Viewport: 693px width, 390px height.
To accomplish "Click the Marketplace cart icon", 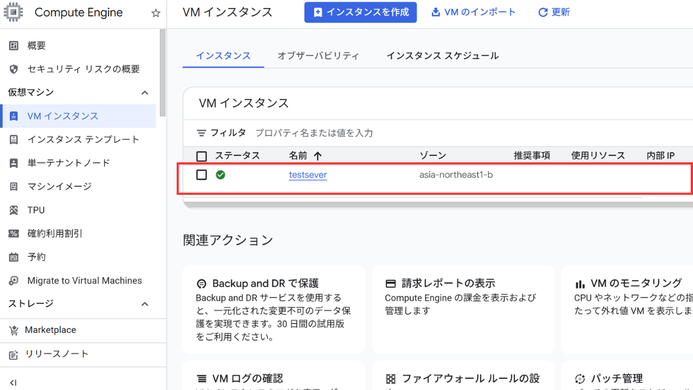I will coord(14,330).
